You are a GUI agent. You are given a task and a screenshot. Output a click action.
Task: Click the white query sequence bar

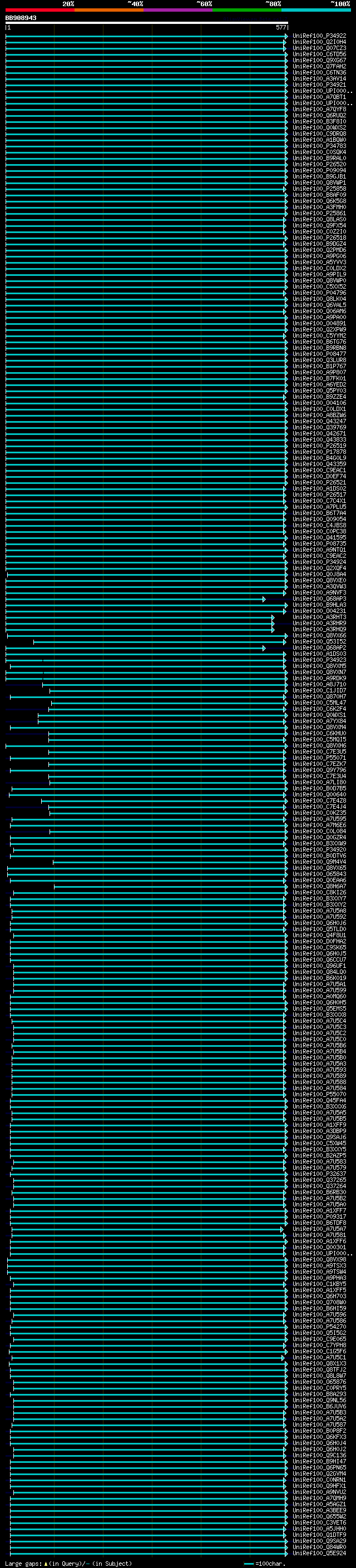click(147, 22)
